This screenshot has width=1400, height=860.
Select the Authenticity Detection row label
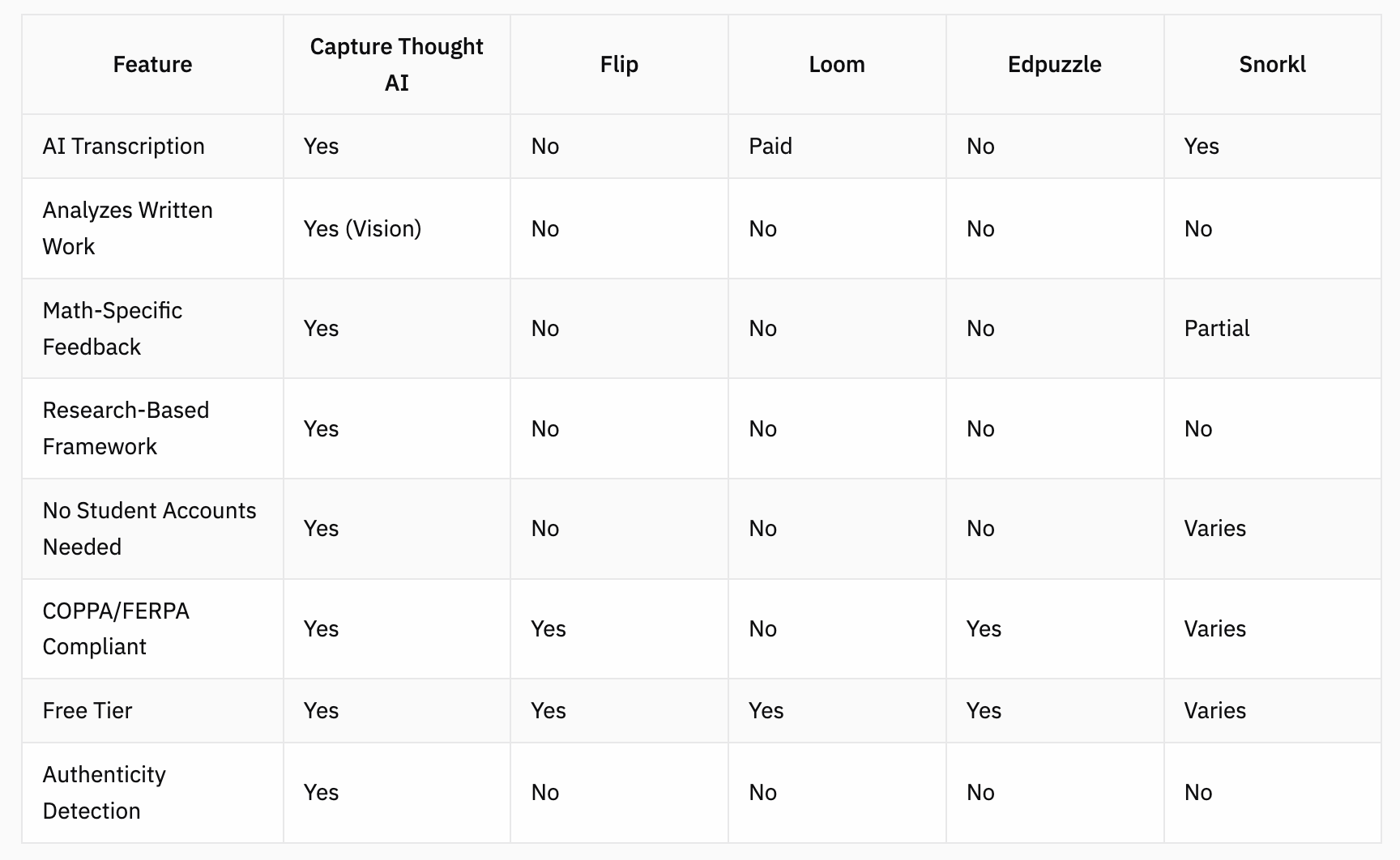coord(104,793)
